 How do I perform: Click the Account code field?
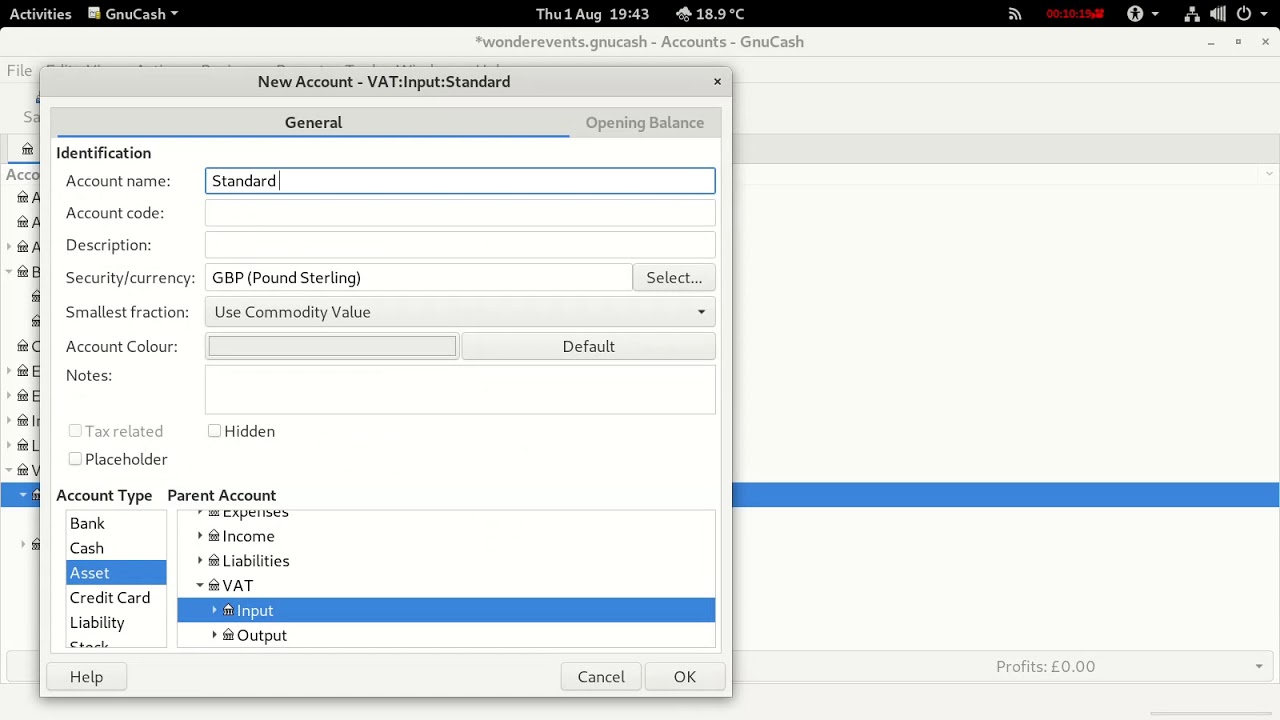click(x=460, y=213)
